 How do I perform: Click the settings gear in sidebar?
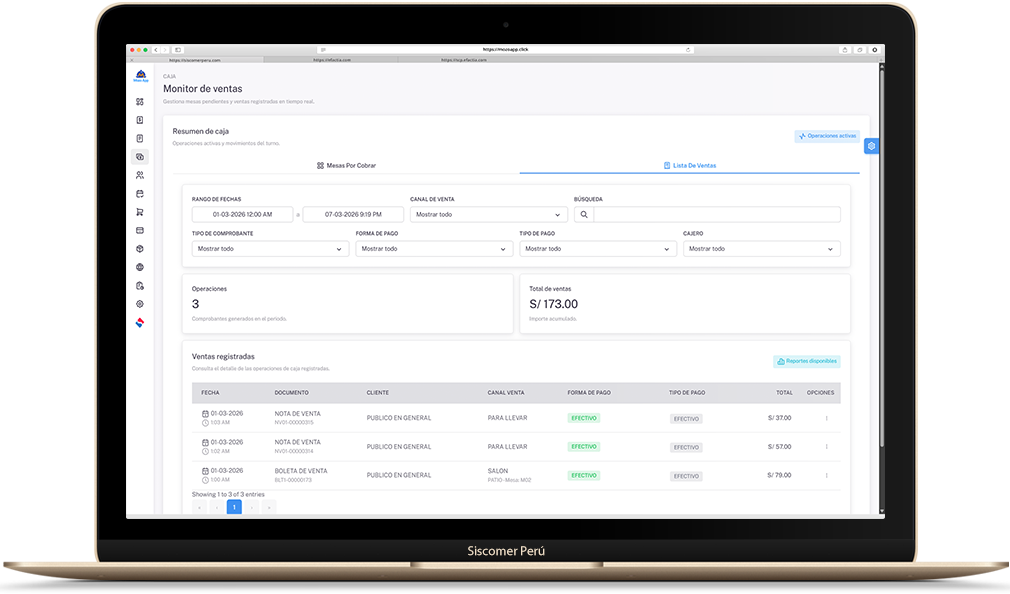point(140,304)
